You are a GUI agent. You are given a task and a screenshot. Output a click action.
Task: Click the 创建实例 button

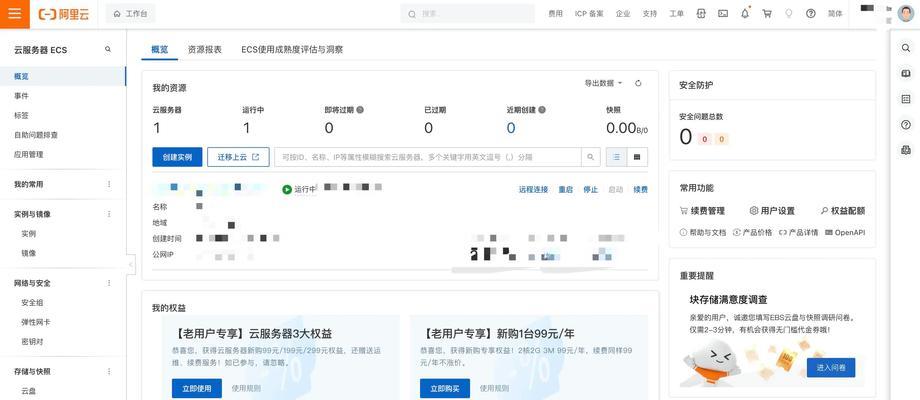point(177,157)
